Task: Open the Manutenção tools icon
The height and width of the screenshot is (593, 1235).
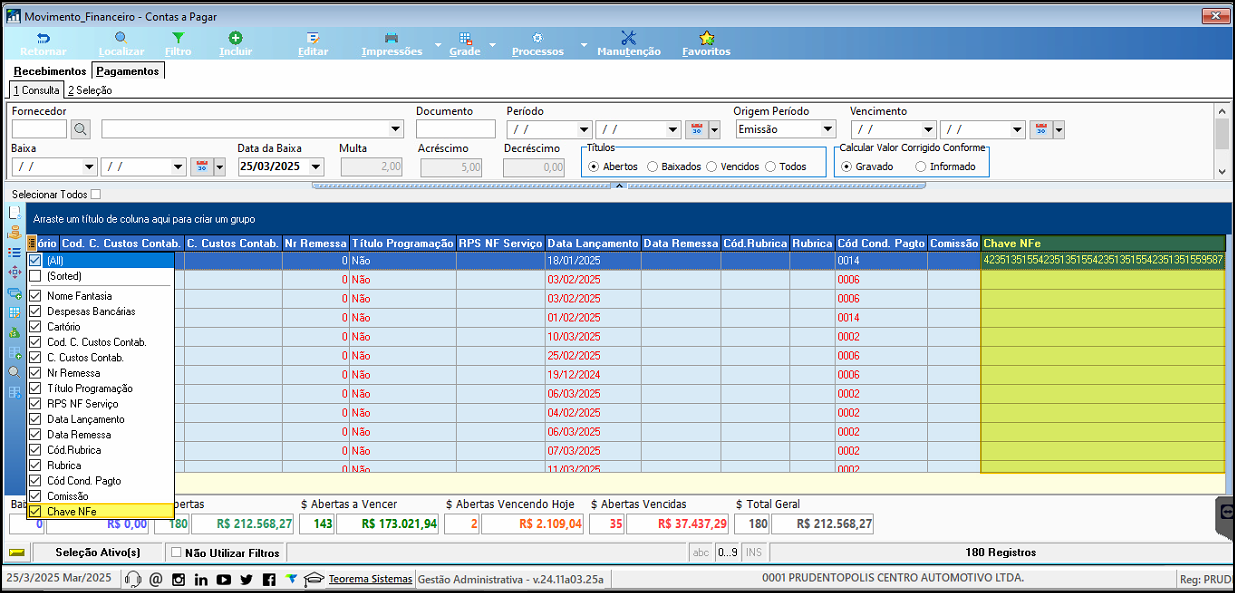Action: [629, 38]
